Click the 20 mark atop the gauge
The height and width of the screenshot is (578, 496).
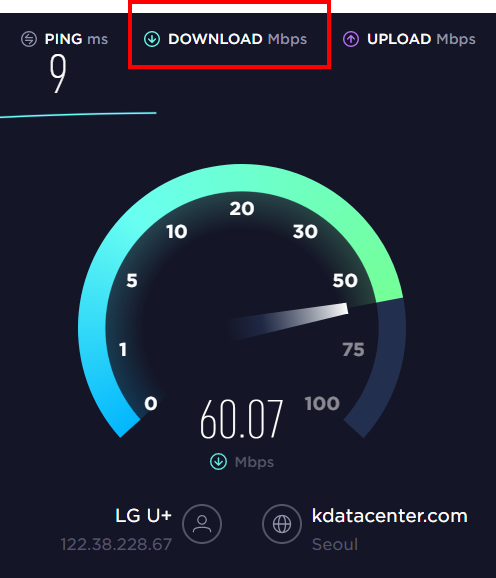(242, 209)
